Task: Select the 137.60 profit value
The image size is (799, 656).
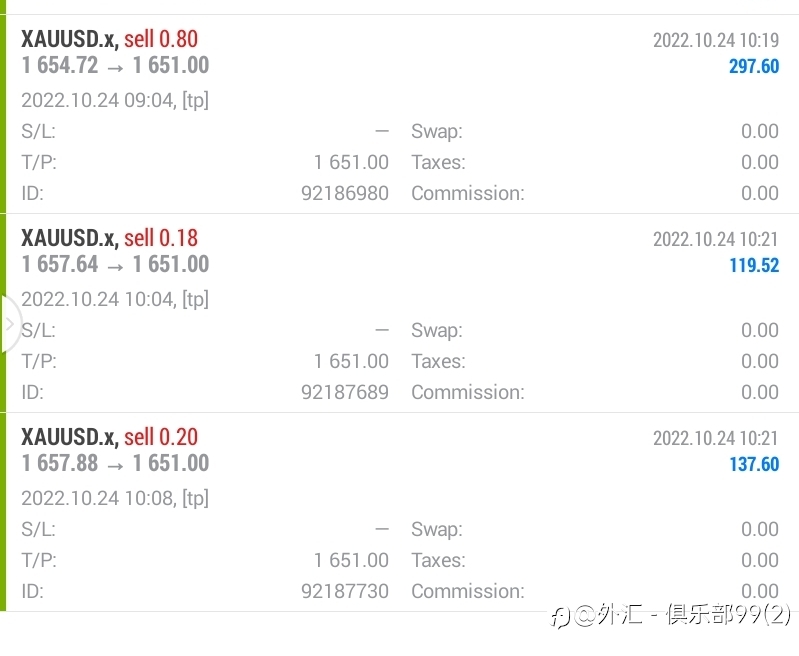Action: [x=754, y=464]
